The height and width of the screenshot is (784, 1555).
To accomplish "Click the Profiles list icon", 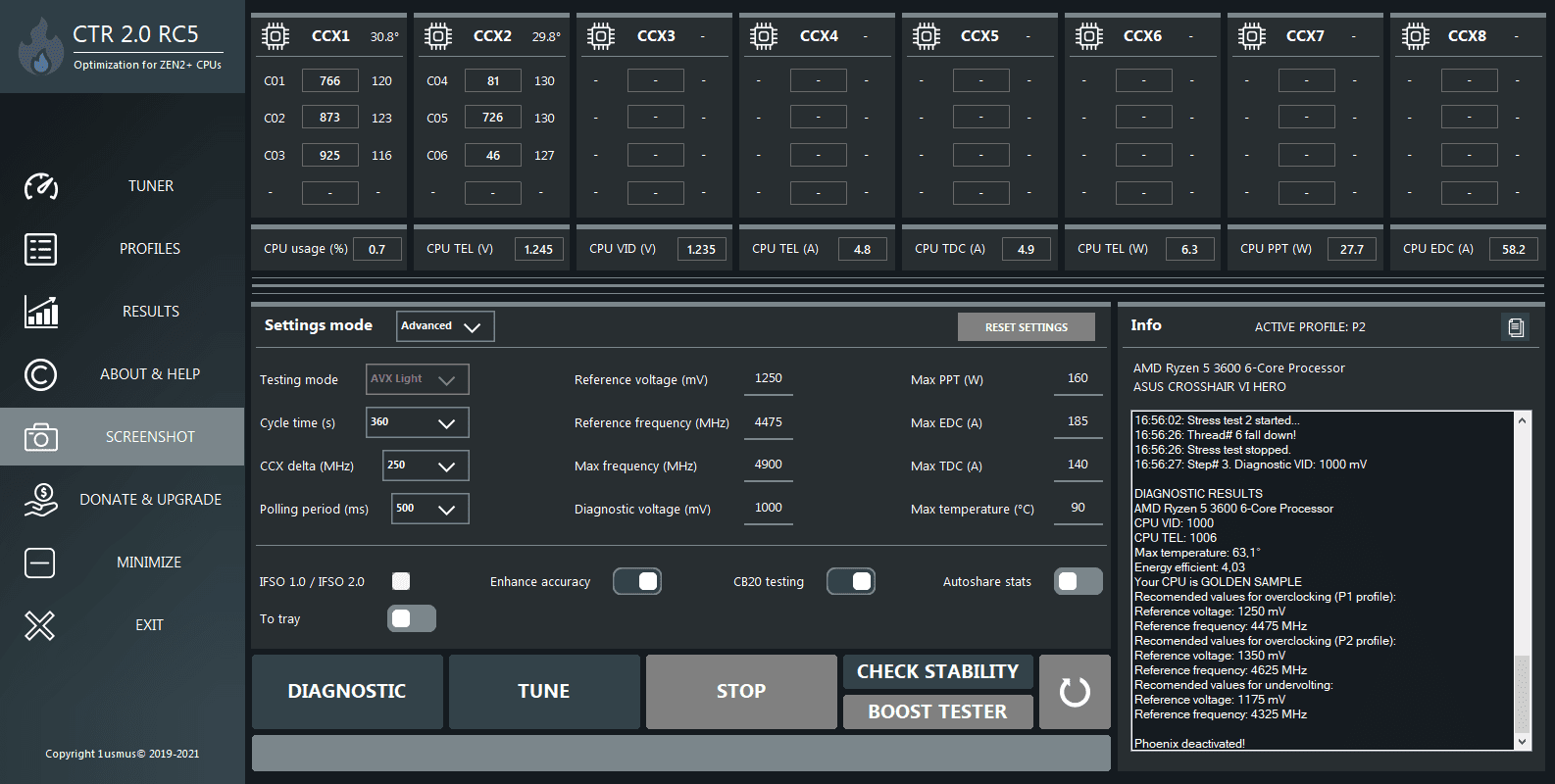I will [x=40, y=249].
